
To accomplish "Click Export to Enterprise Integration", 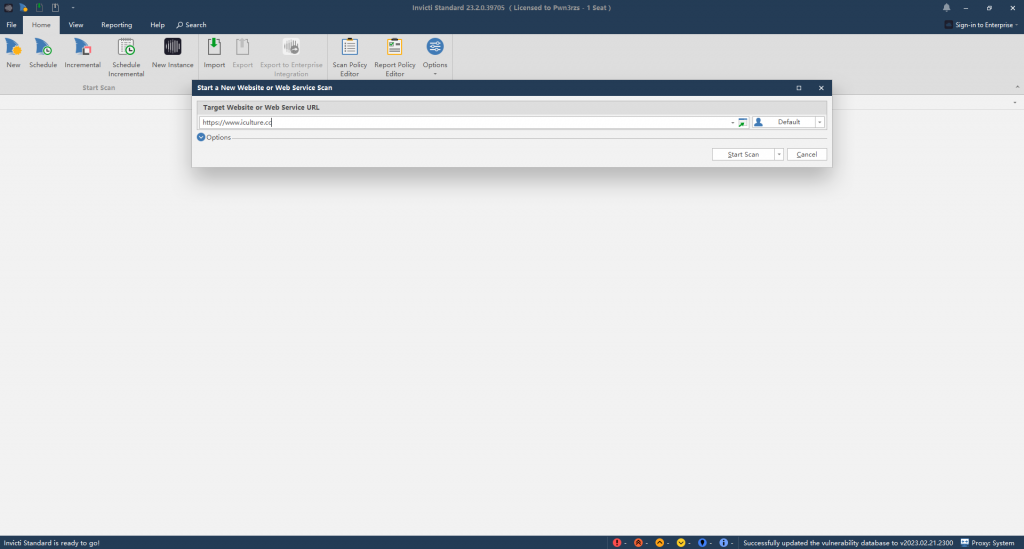I will 291,57.
